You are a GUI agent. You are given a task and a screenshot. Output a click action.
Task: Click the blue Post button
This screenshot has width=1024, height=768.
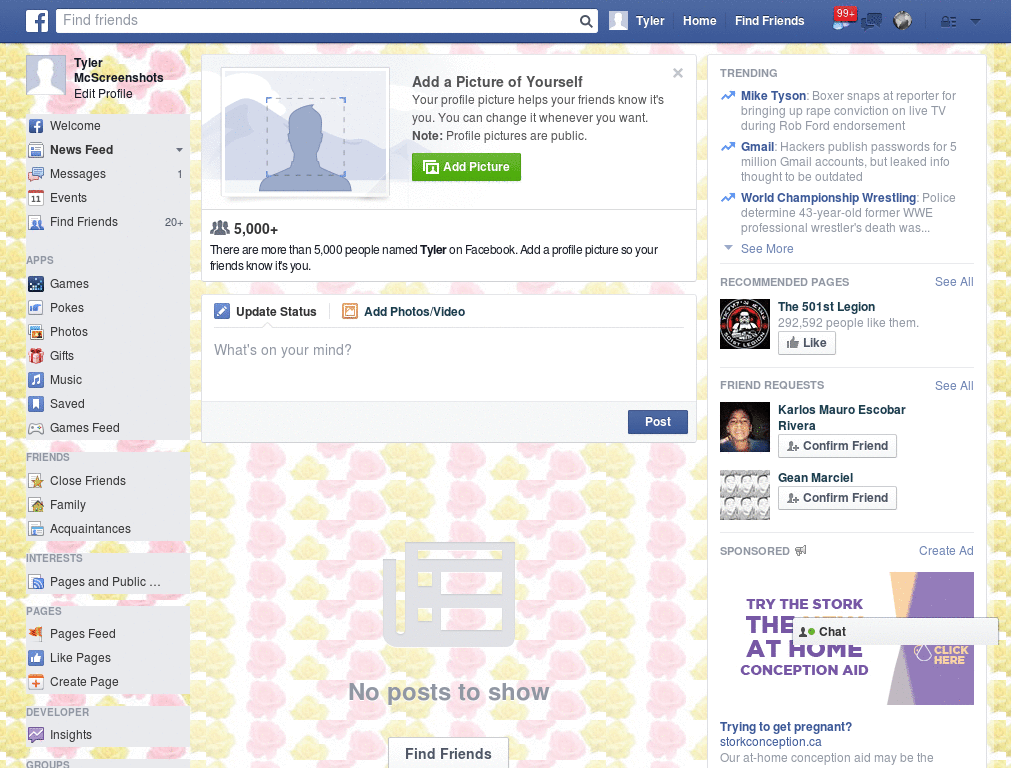(658, 422)
